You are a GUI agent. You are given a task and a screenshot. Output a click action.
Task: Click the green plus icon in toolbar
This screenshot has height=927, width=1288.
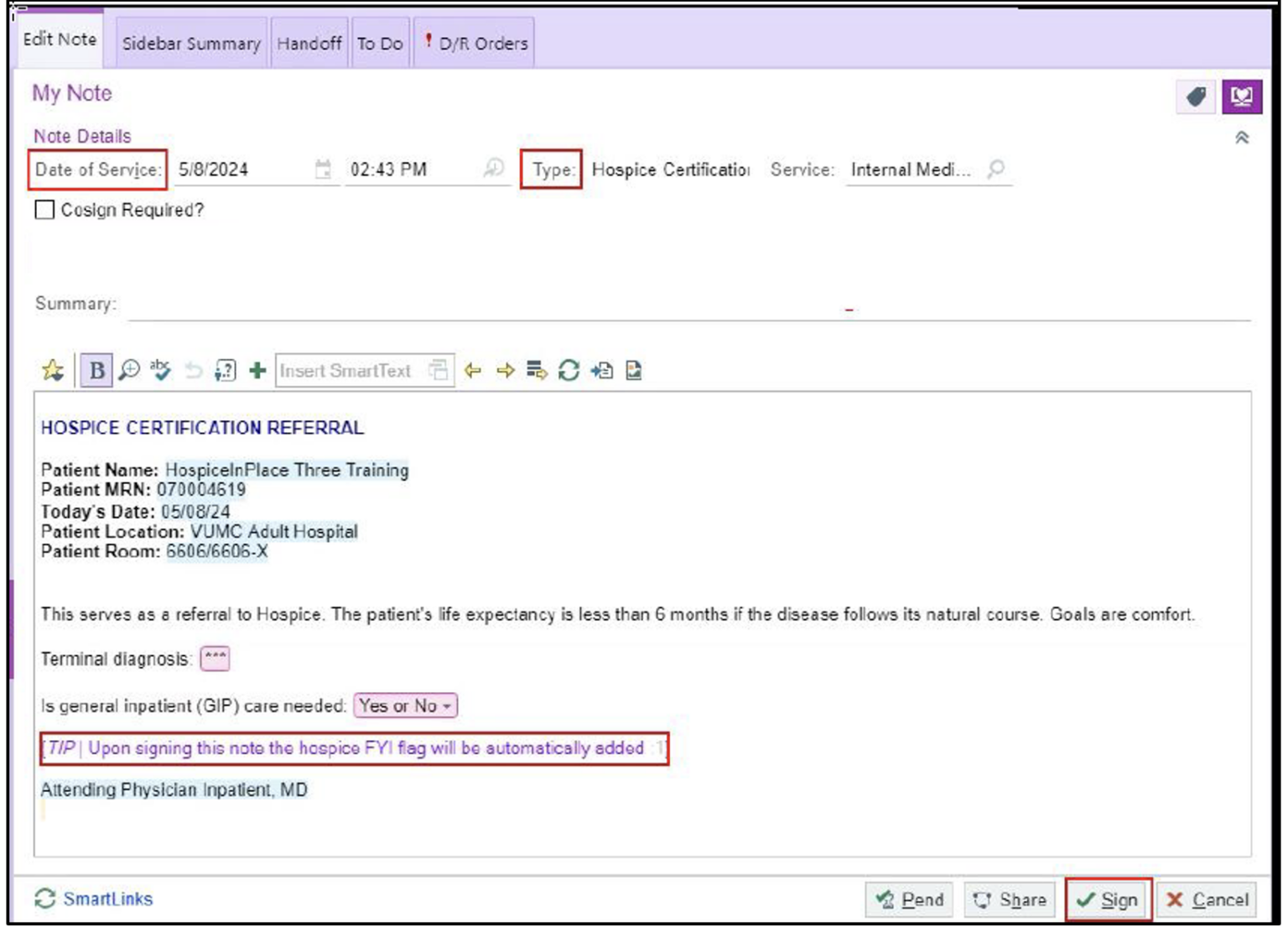(x=257, y=370)
